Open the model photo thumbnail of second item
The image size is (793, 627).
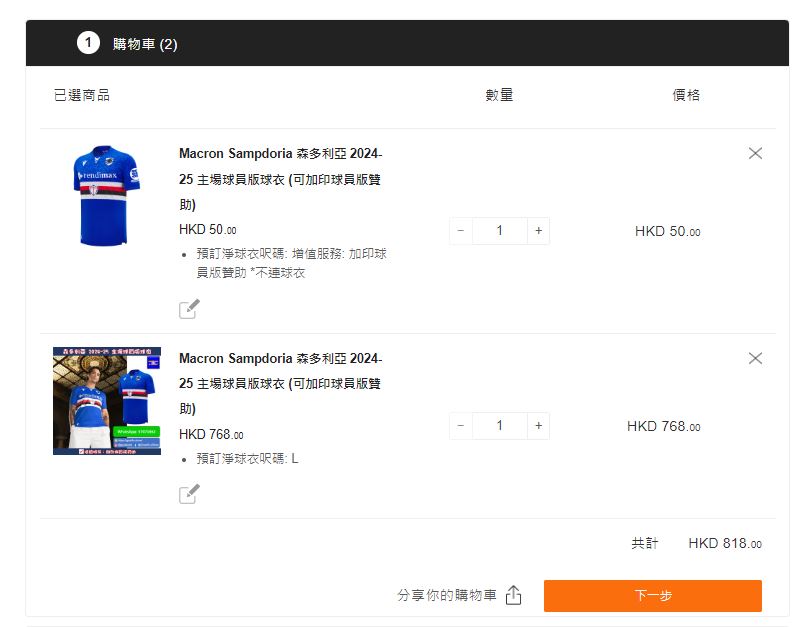tap(107, 401)
